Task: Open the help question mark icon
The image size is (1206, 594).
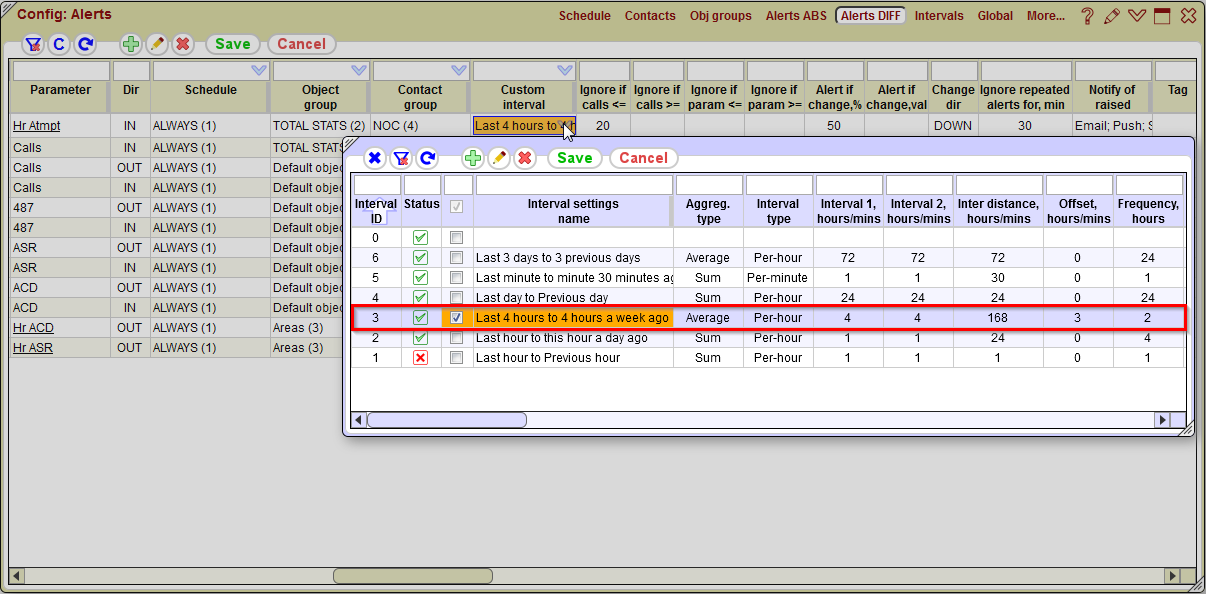Action: tap(1087, 15)
